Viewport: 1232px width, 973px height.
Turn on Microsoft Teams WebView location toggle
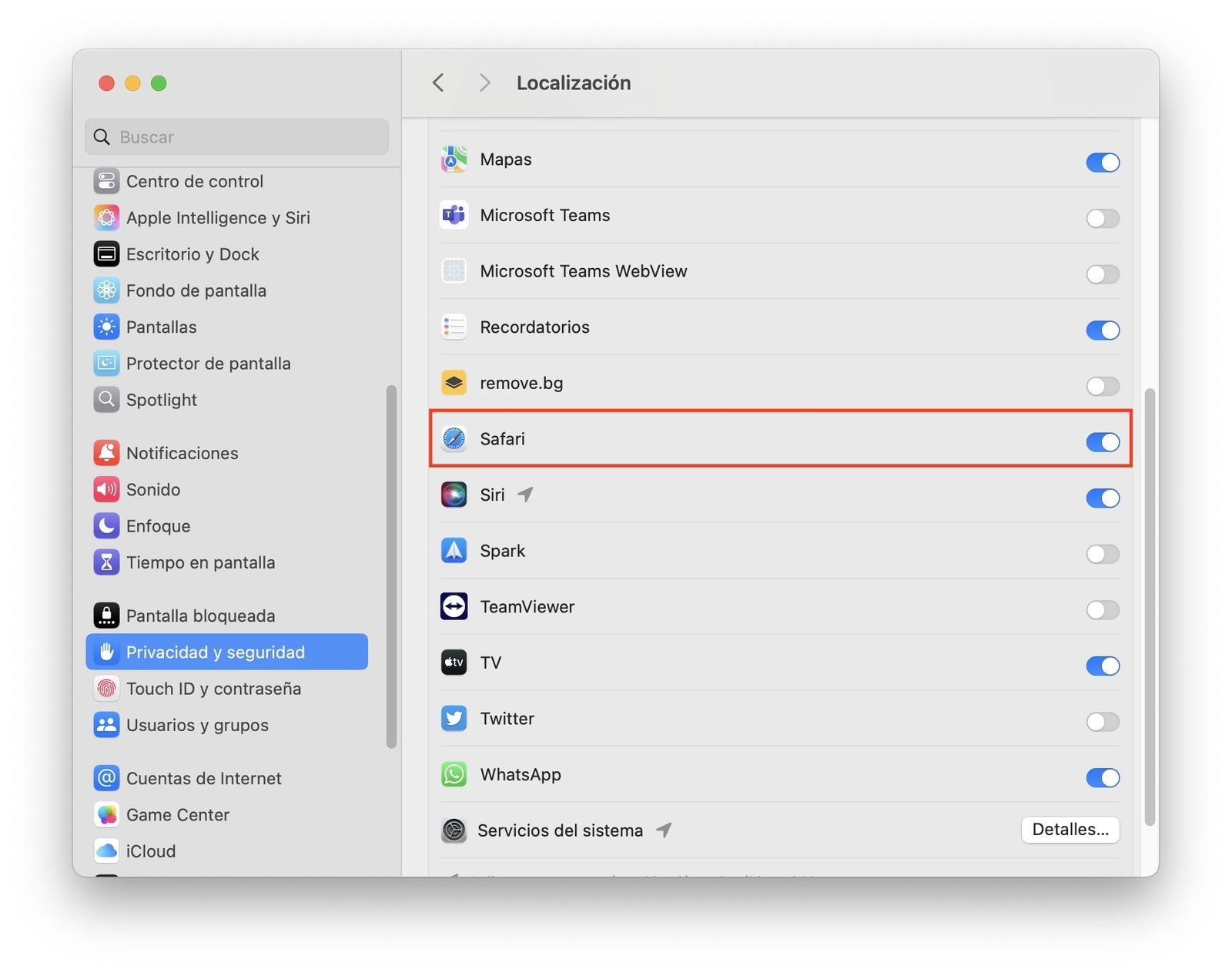[x=1103, y=274]
